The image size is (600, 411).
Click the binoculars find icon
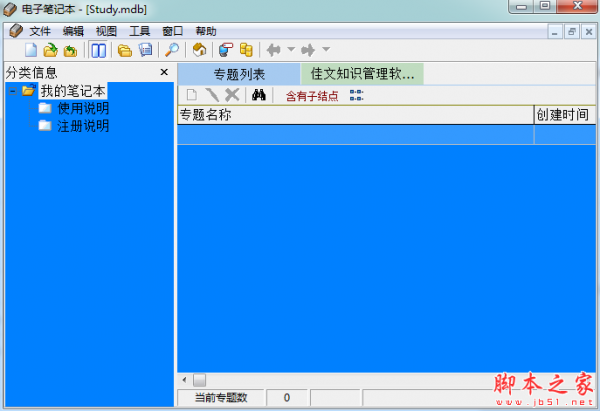pos(259,95)
